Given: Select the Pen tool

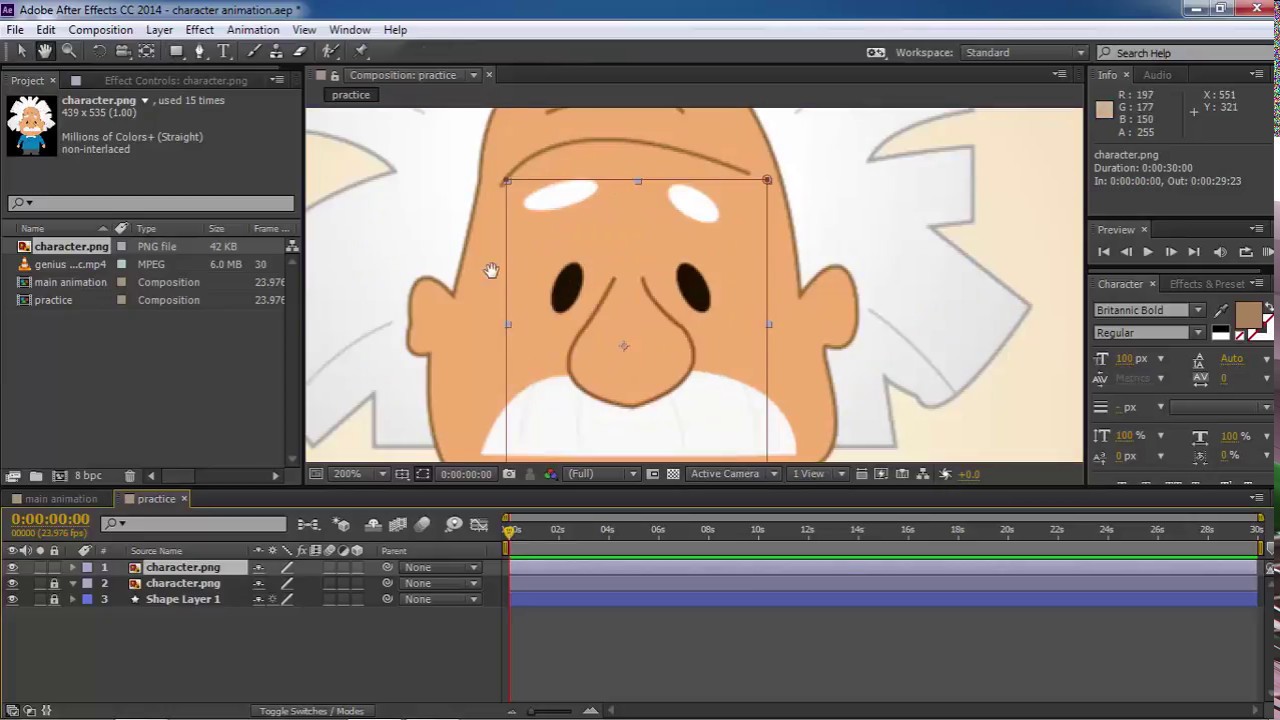Looking at the screenshot, I should [x=199, y=51].
